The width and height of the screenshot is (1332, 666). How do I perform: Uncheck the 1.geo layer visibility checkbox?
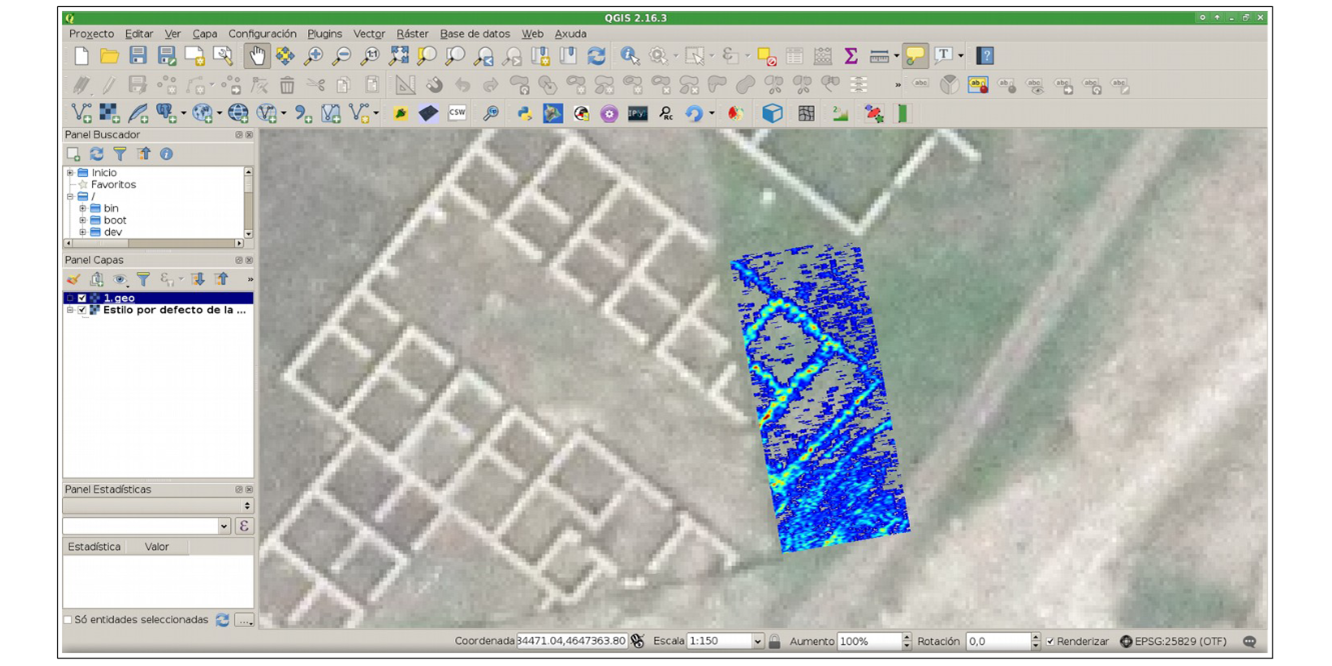pos(82,298)
